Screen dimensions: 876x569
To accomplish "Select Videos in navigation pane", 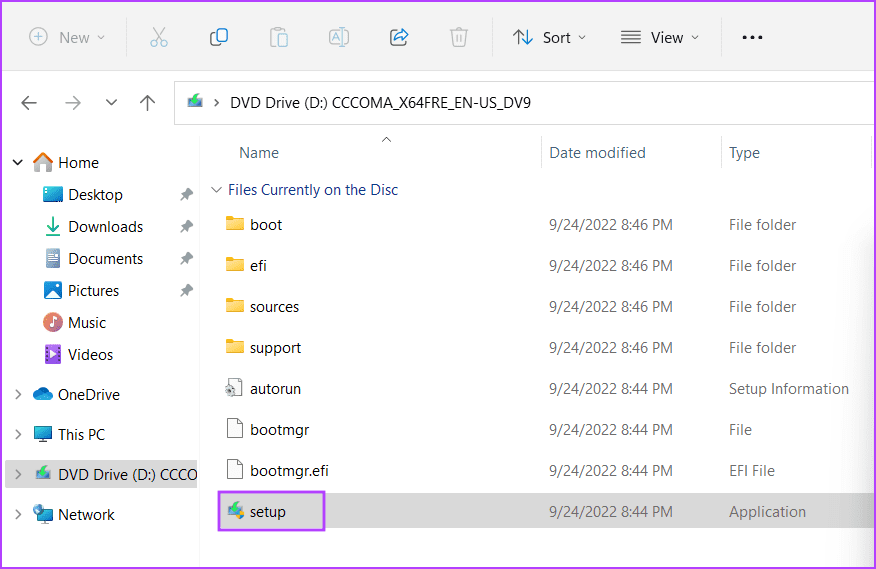I will 91,354.
